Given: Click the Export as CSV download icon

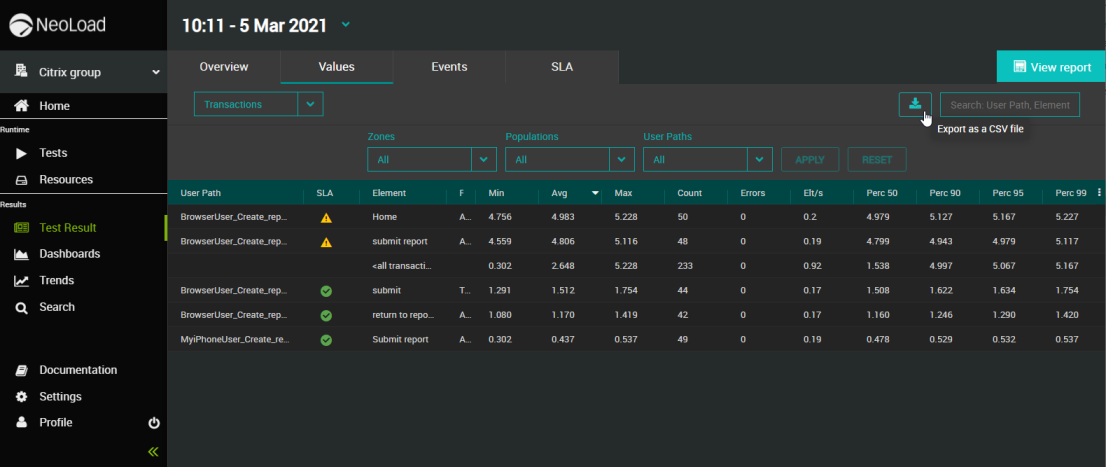Looking at the screenshot, I should (x=915, y=104).
